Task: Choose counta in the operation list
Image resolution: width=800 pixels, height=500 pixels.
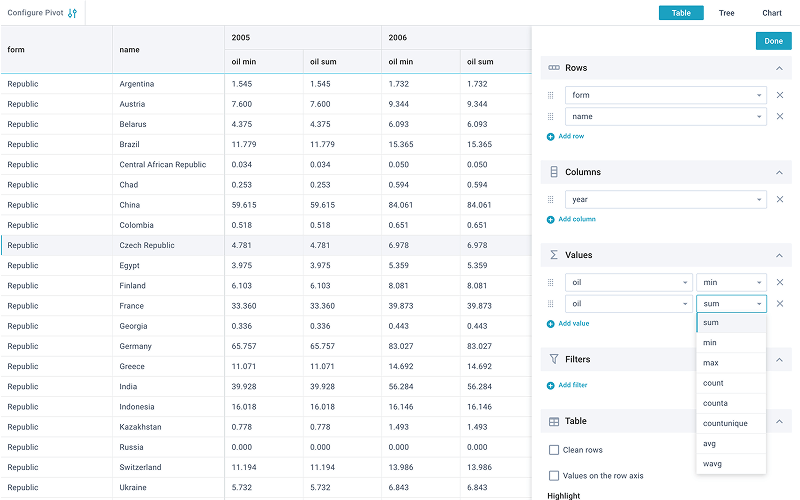Action: (x=731, y=403)
